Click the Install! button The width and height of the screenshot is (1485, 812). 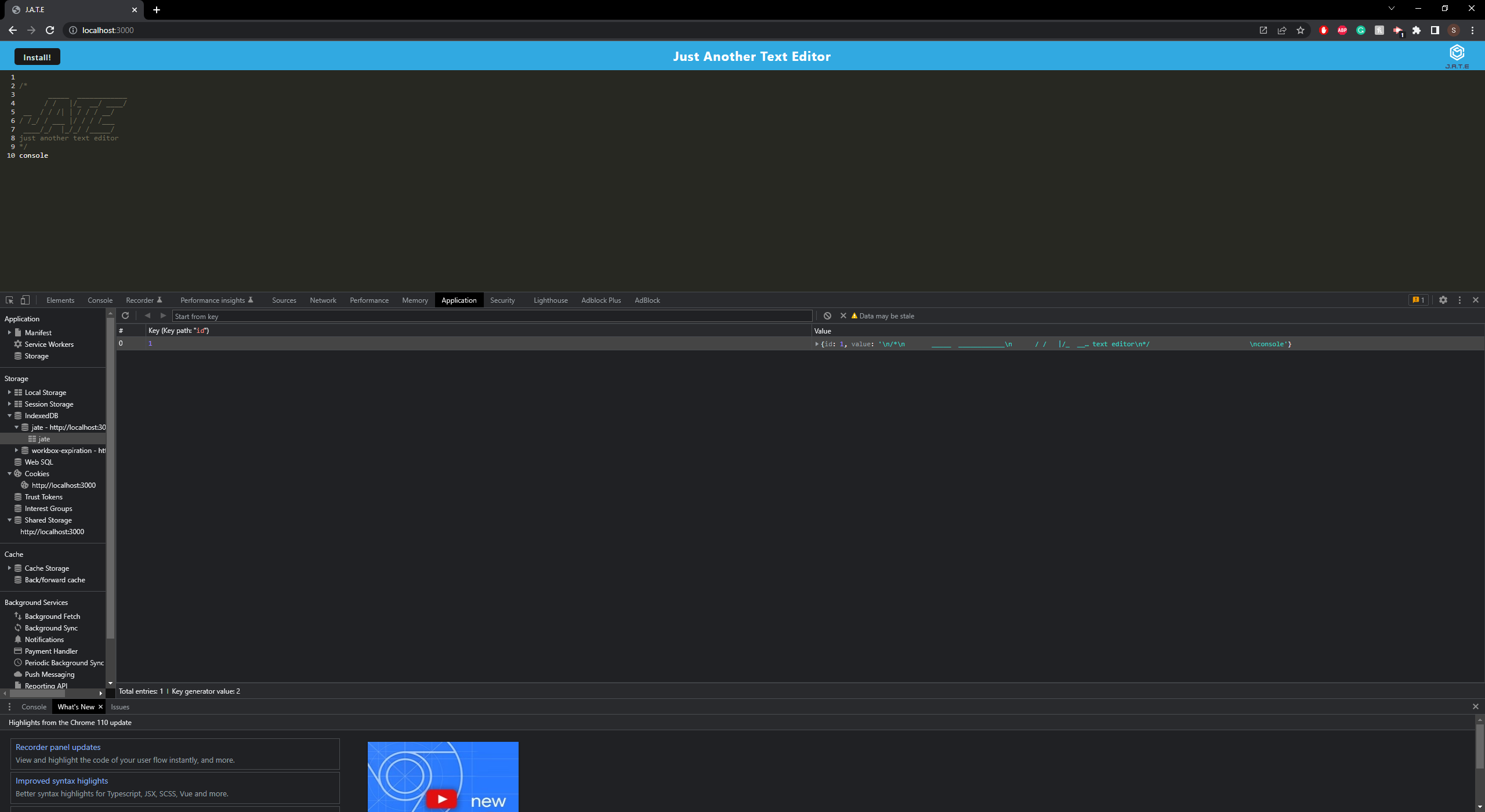[x=37, y=56]
